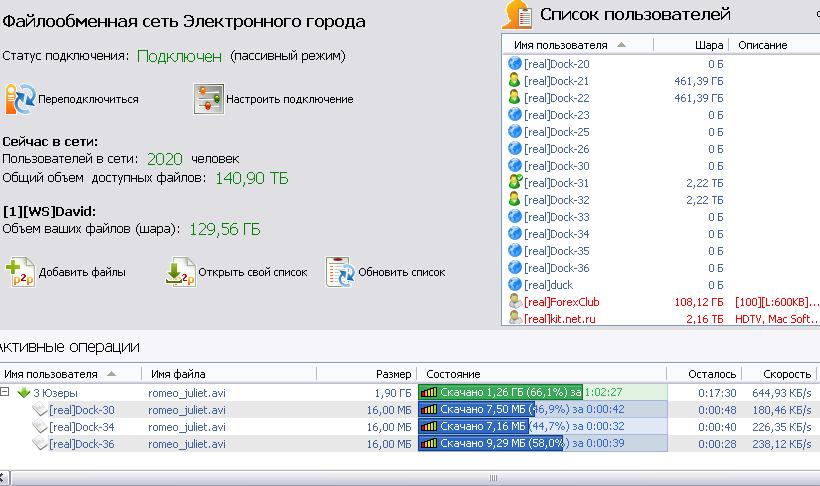Click the Добавить файлы p2p icon
The height and width of the screenshot is (486, 820).
tap(20, 272)
